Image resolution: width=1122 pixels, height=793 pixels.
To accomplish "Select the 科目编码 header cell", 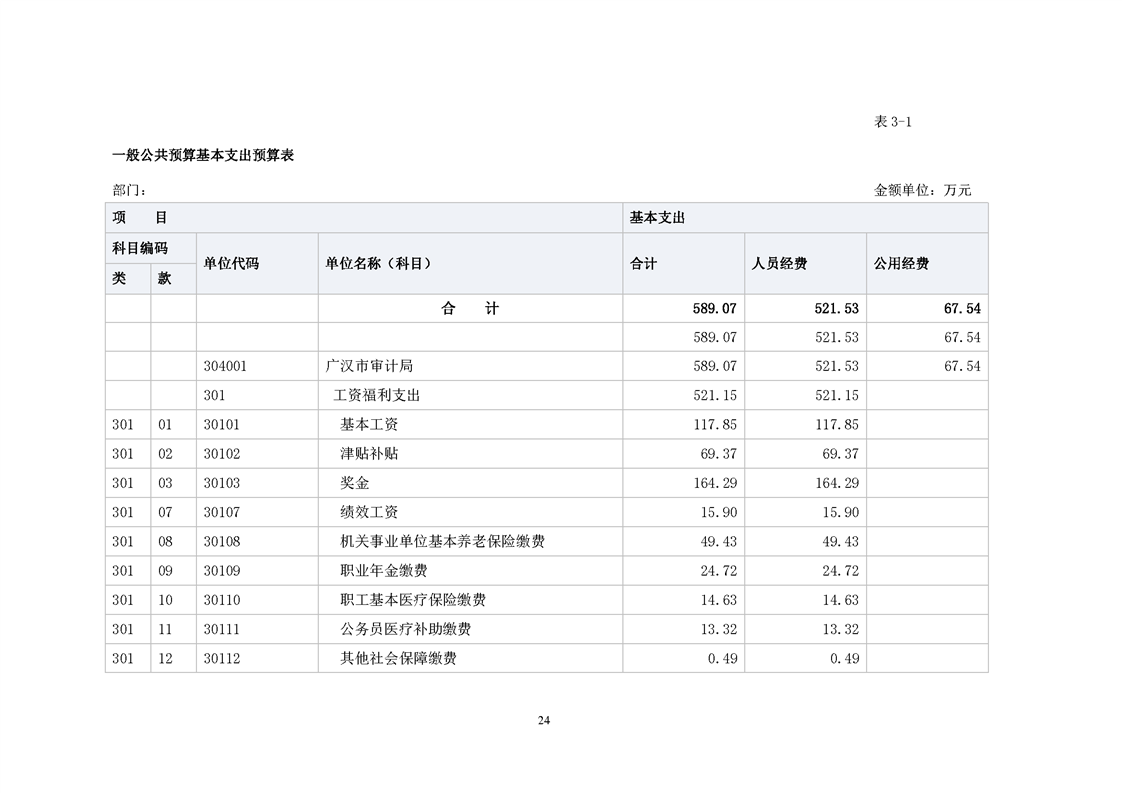I will 140,248.
